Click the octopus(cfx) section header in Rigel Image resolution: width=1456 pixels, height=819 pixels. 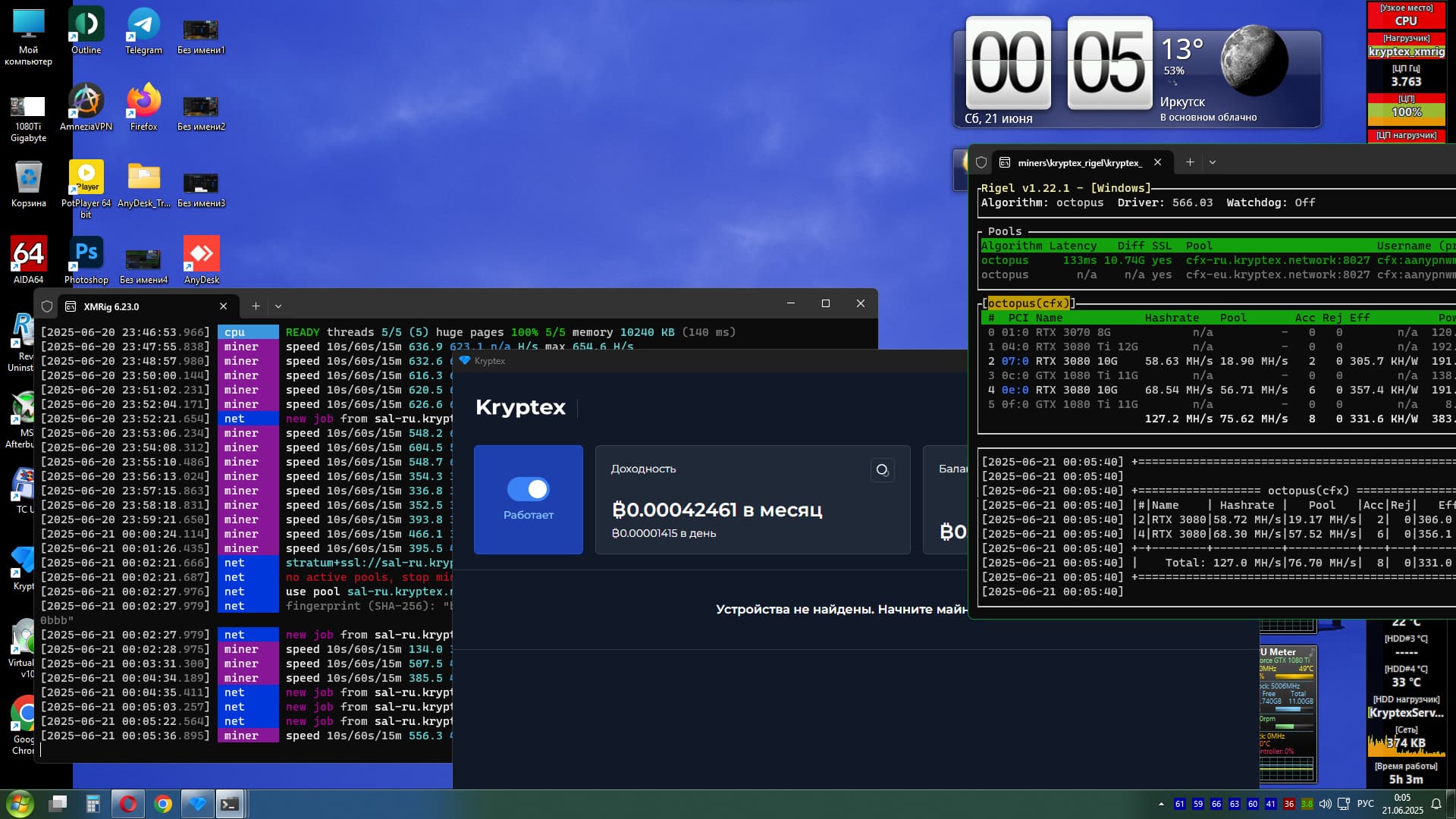pyautogui.click(x=1028, y=303)
